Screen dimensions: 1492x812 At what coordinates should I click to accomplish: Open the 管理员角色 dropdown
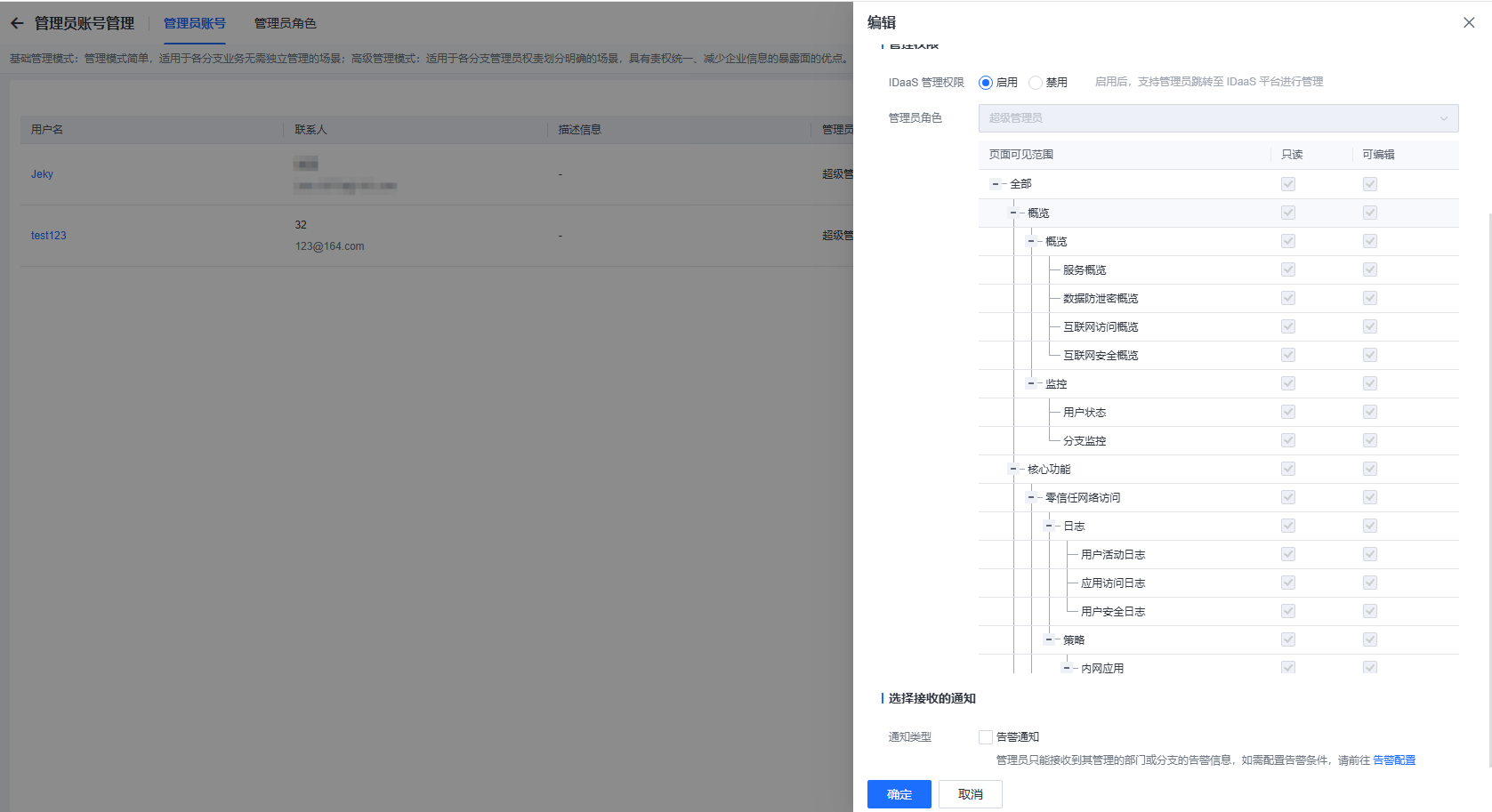(1217, 118)
